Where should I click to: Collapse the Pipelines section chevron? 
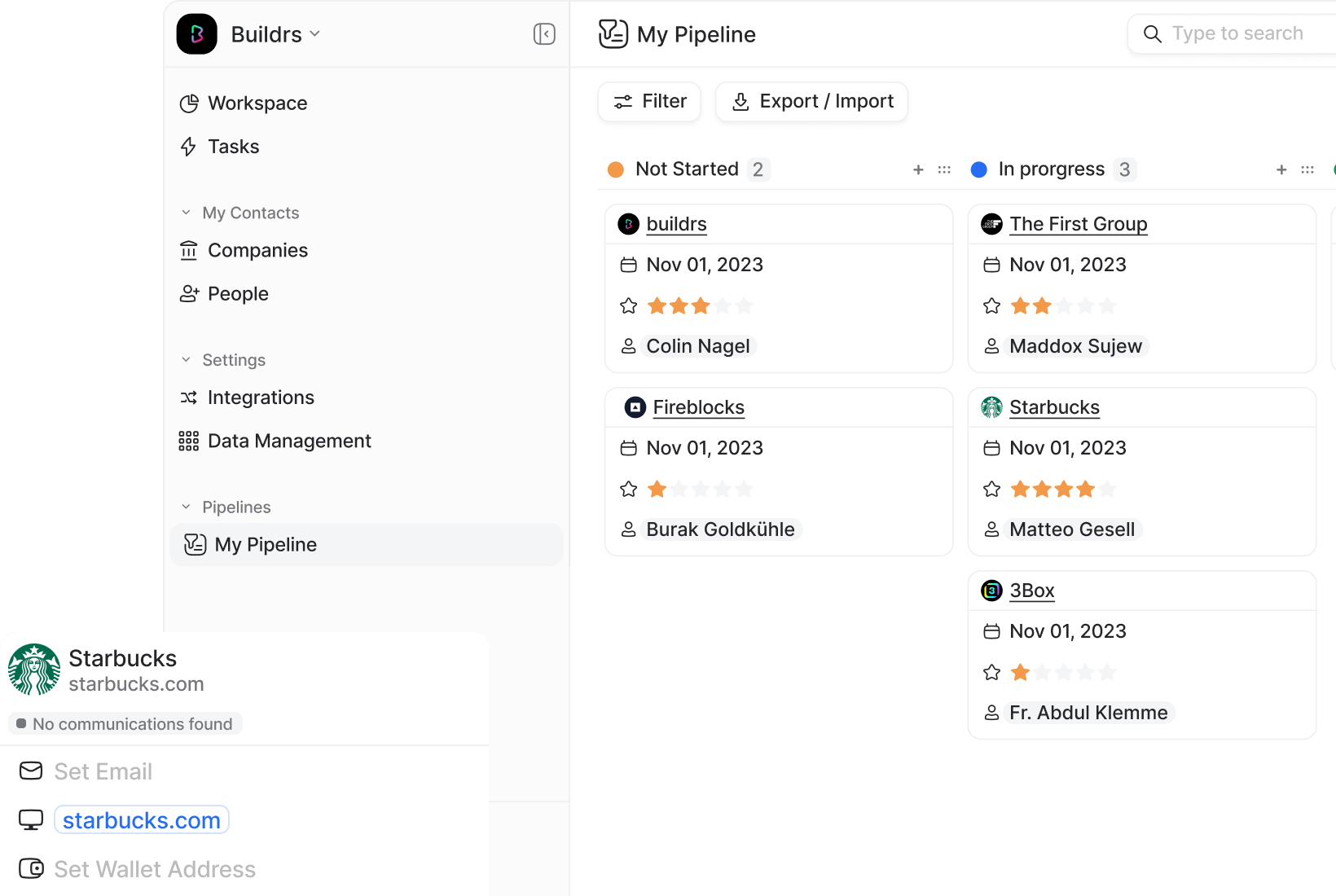point(186,507)
